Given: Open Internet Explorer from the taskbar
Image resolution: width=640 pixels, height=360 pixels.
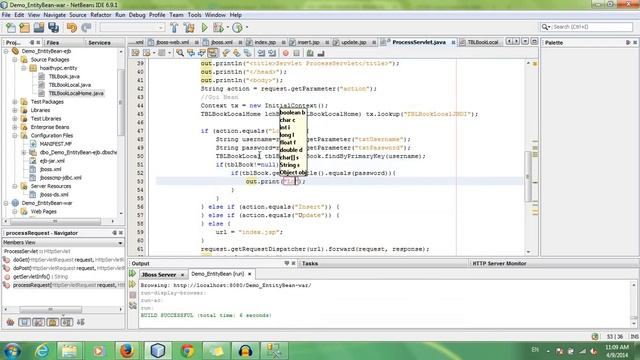Looking at the screenshot, I should [x=42, y=351].
